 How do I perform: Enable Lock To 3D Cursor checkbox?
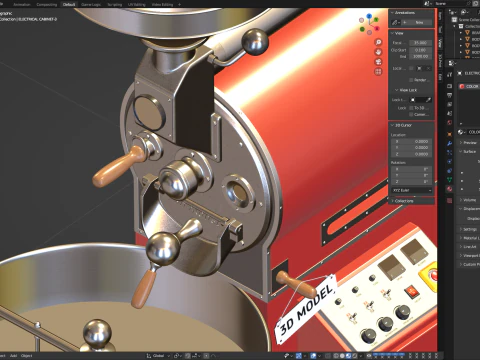411,108
